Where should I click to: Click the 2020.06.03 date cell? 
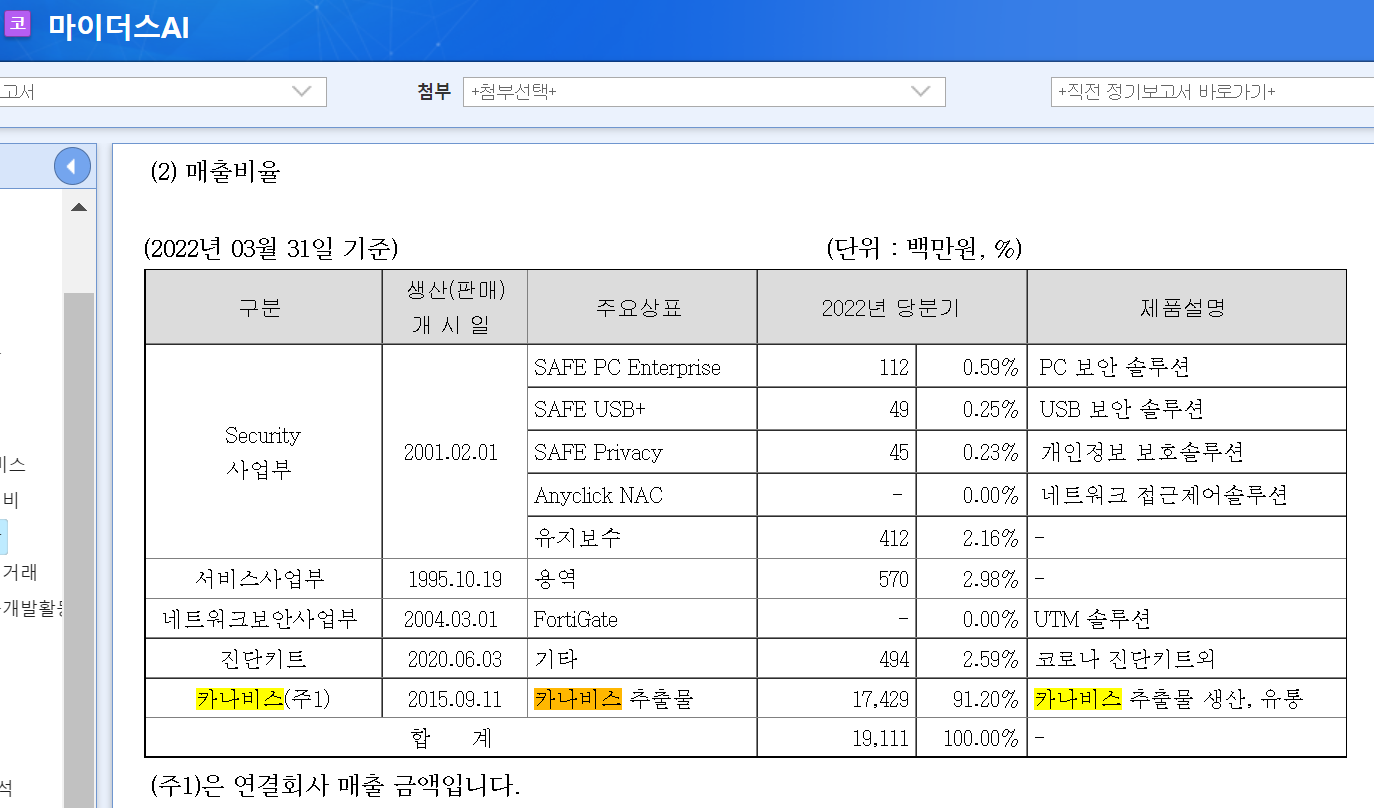click(455, 659)
